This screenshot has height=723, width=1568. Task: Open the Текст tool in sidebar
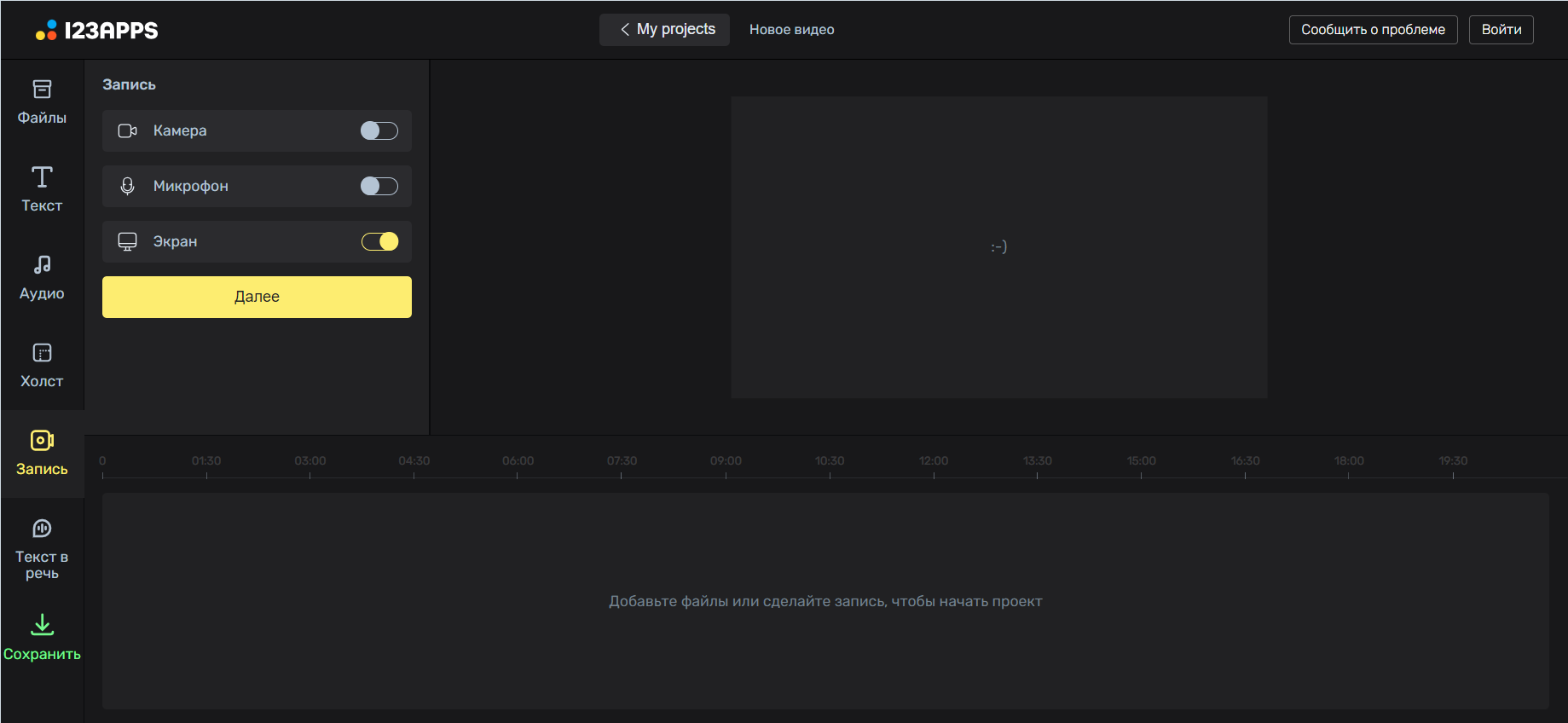coord(42,190)
